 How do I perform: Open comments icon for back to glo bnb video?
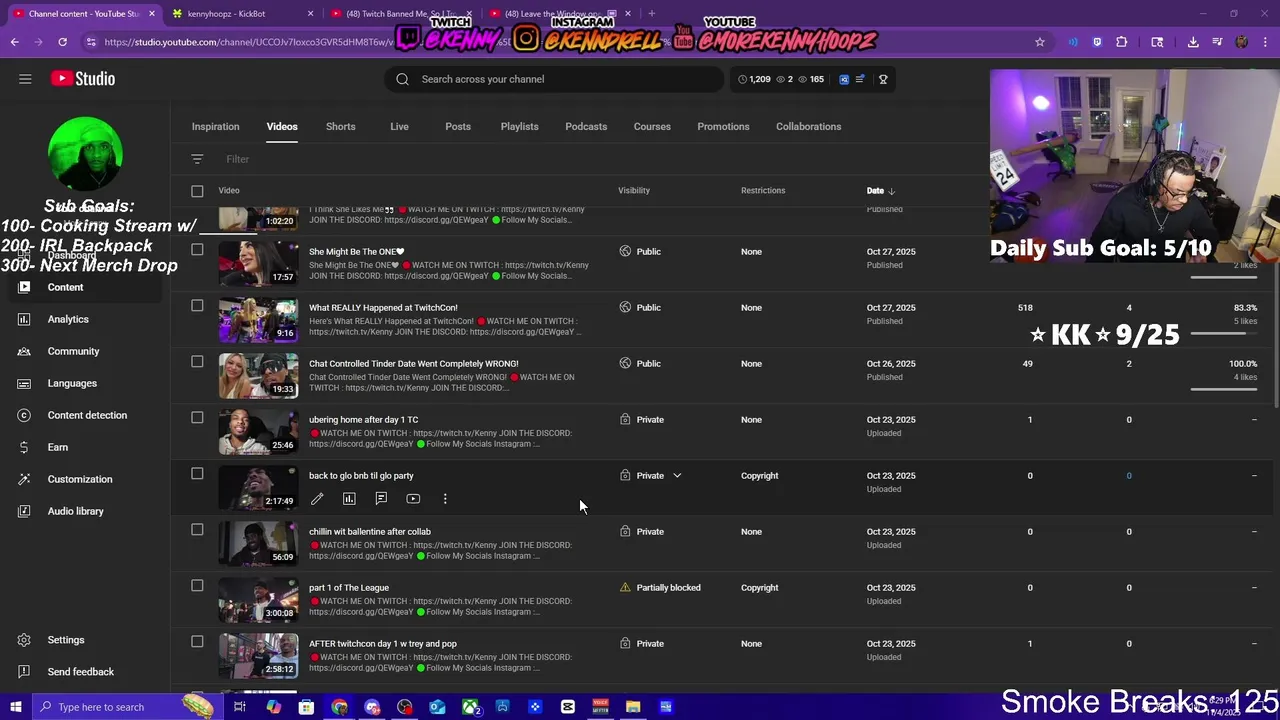[x=381, y=498]
